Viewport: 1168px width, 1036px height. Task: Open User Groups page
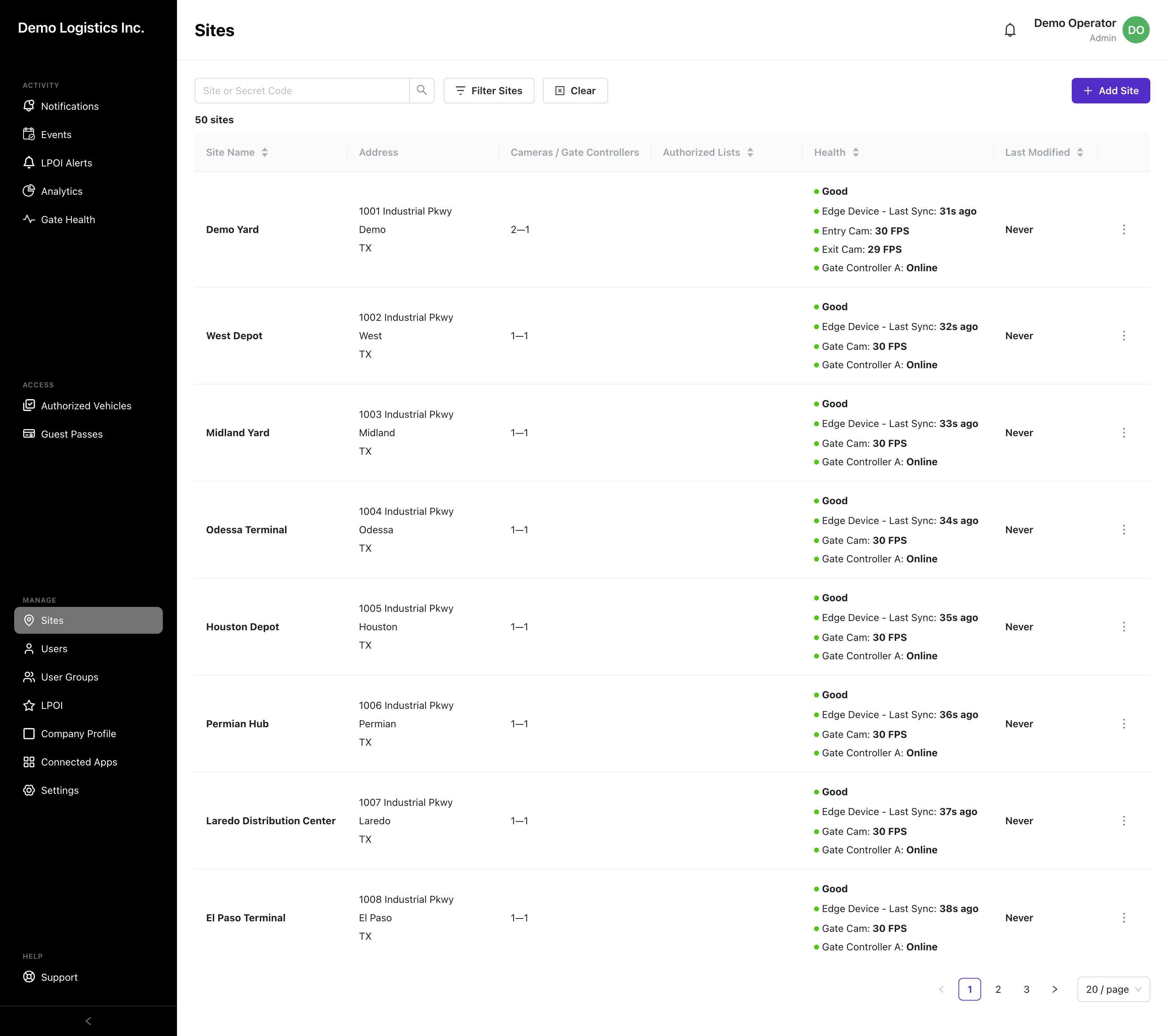pos(88,677)
